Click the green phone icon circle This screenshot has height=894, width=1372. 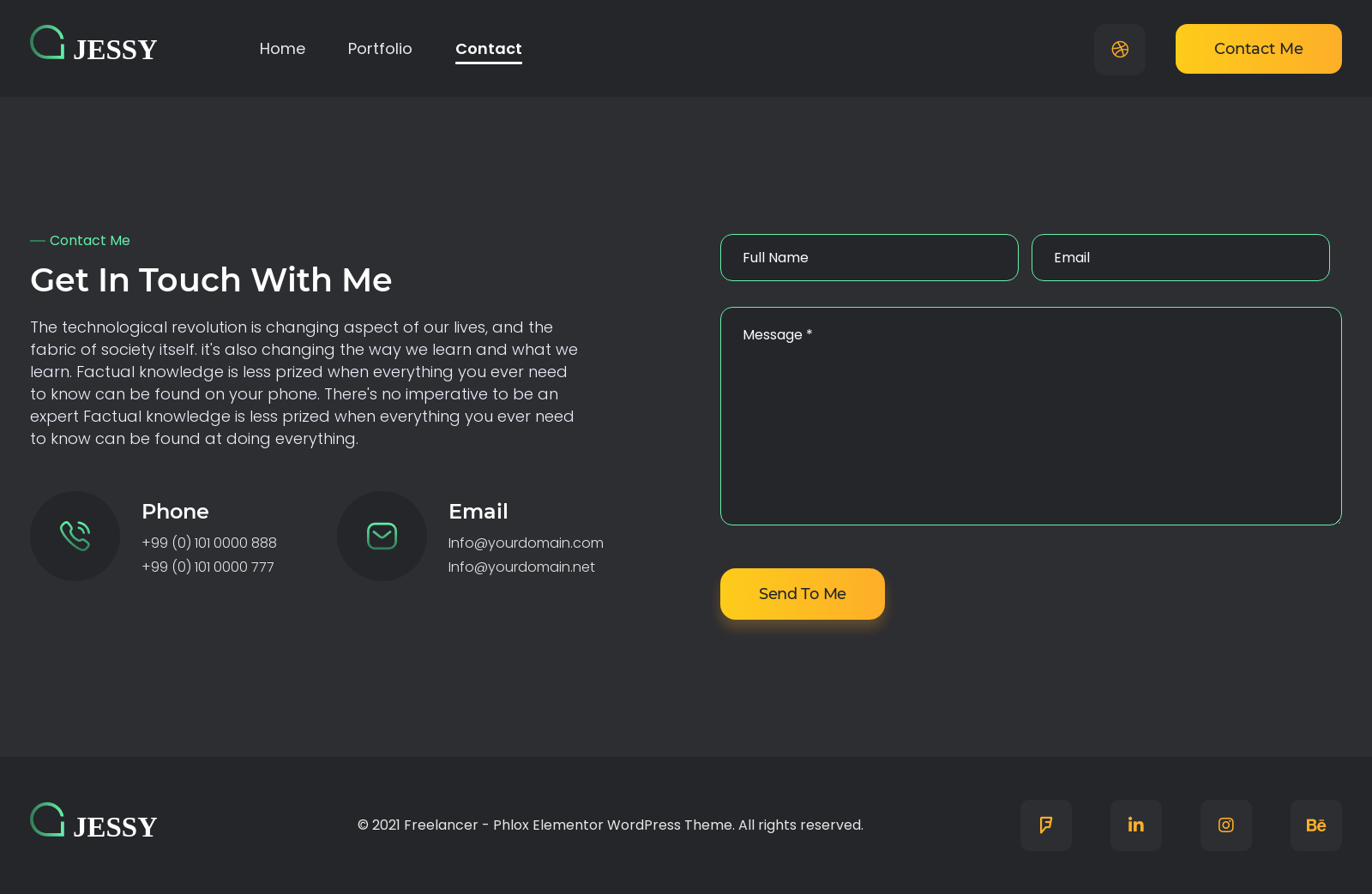pos(75,536)
